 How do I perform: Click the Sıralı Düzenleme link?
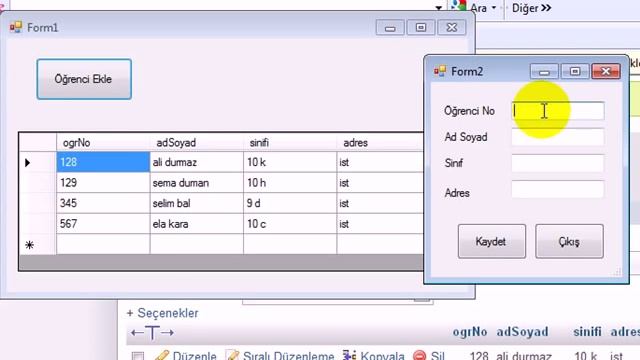pyautogui.click(x=289, y=356)
